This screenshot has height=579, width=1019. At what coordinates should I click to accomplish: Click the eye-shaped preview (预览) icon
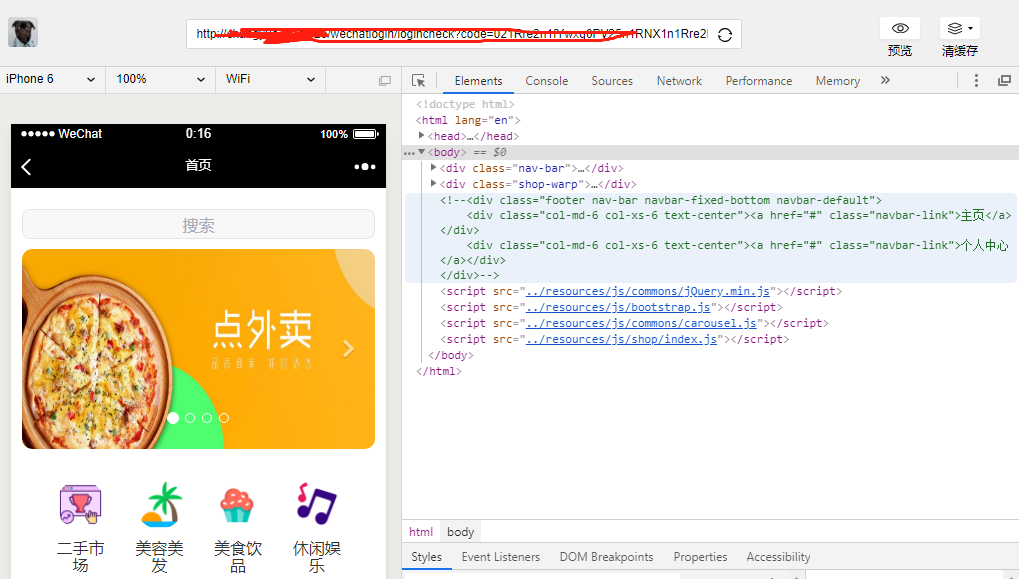(x=899, y=29)
